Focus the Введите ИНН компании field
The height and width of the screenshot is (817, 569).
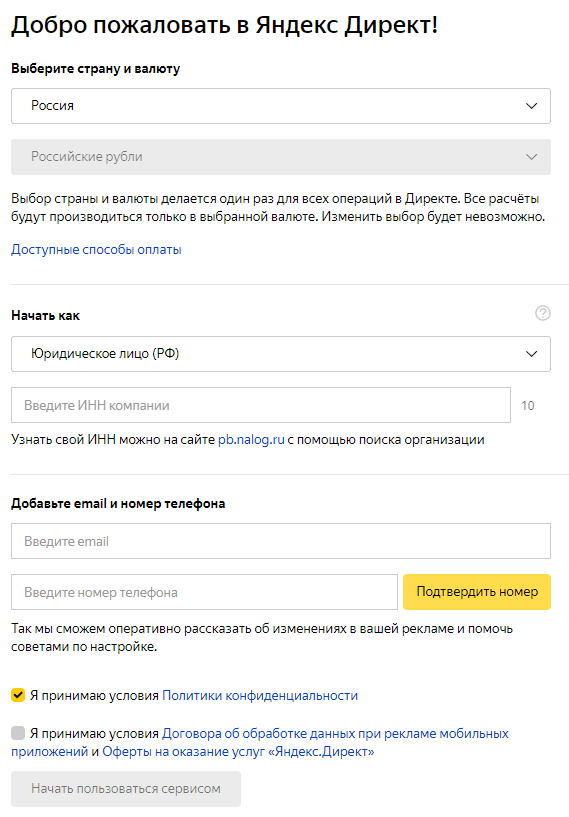pos(261,405)
